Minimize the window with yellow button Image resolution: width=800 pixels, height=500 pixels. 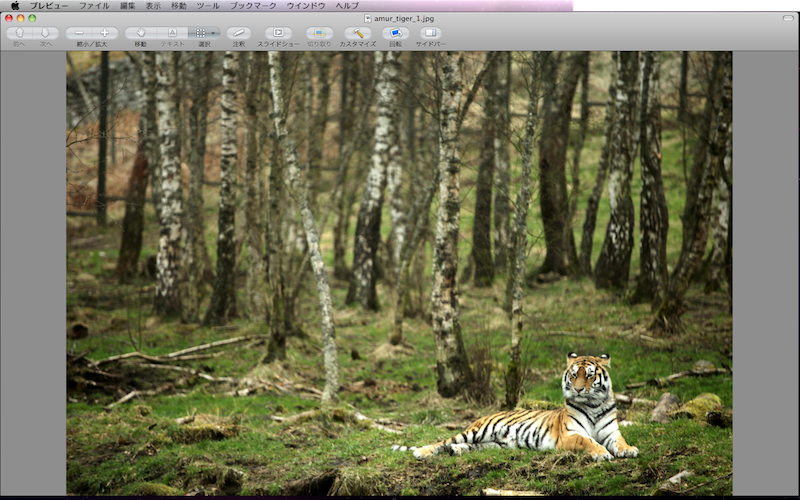point(20,18)
